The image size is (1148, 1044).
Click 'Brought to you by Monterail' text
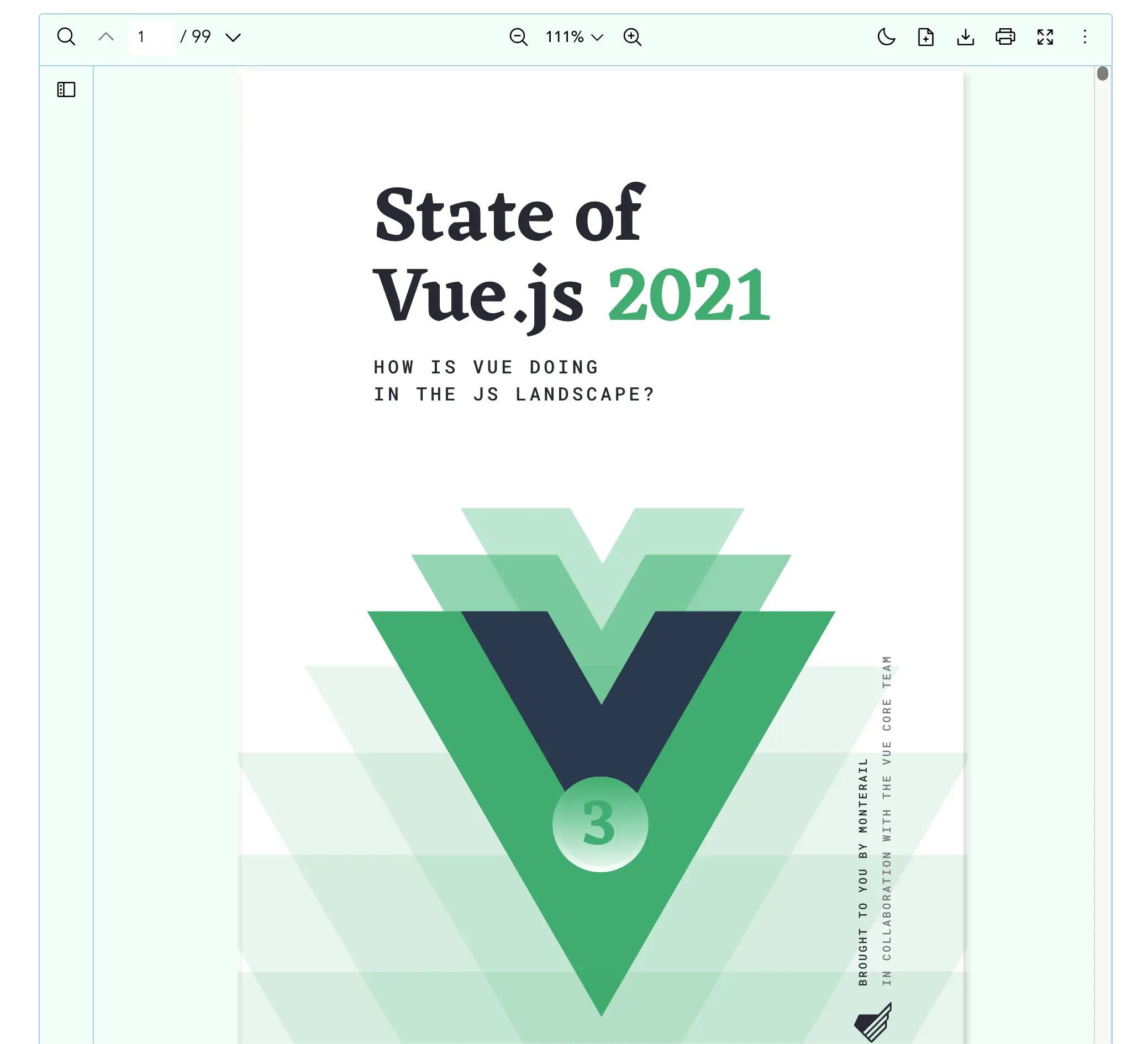863,872
